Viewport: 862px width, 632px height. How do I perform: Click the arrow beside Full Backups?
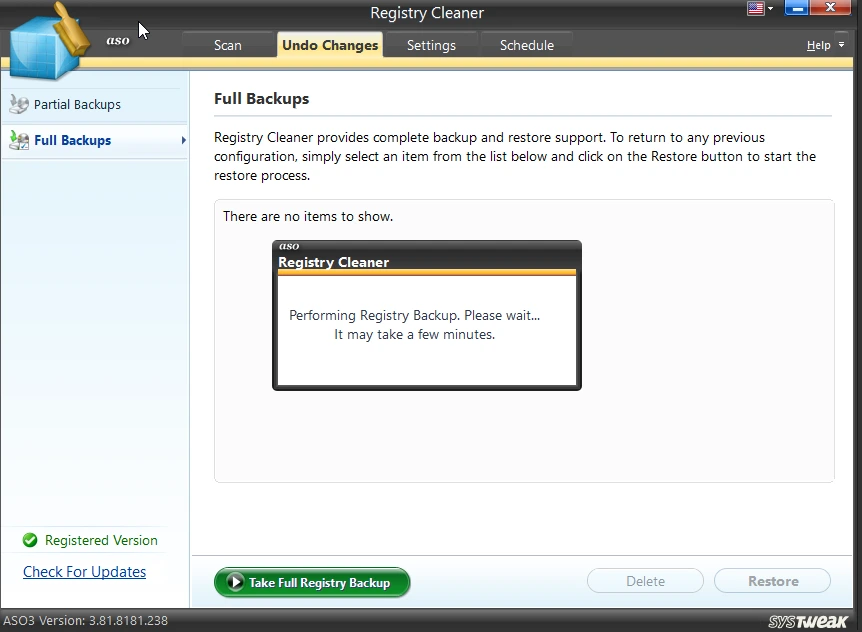click(x=183, y=141)
